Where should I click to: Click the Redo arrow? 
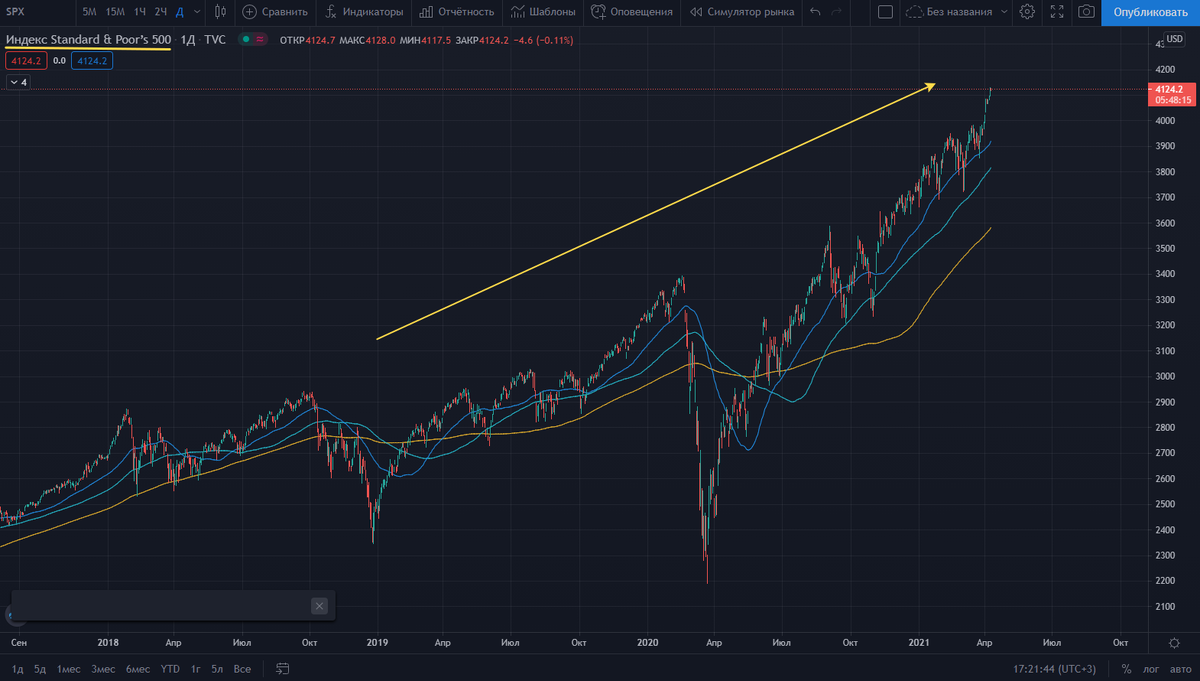pos(837,12)
